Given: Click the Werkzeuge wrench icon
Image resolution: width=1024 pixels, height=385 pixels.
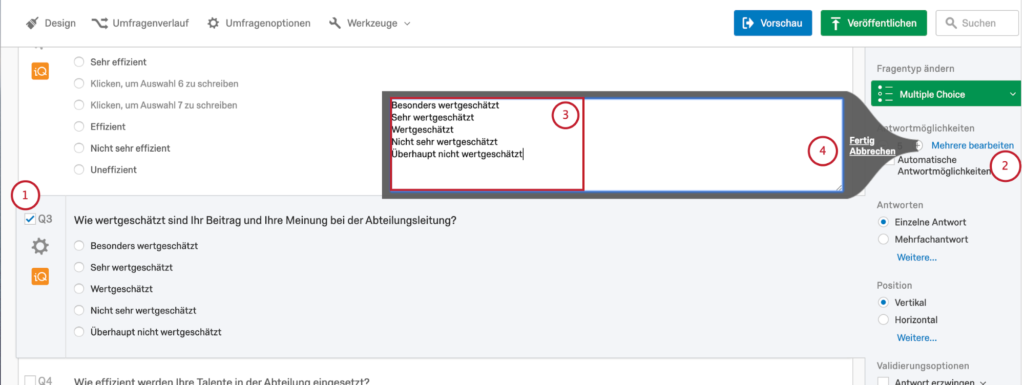Looking at the screenshot, I should click(x=335, y=23).
